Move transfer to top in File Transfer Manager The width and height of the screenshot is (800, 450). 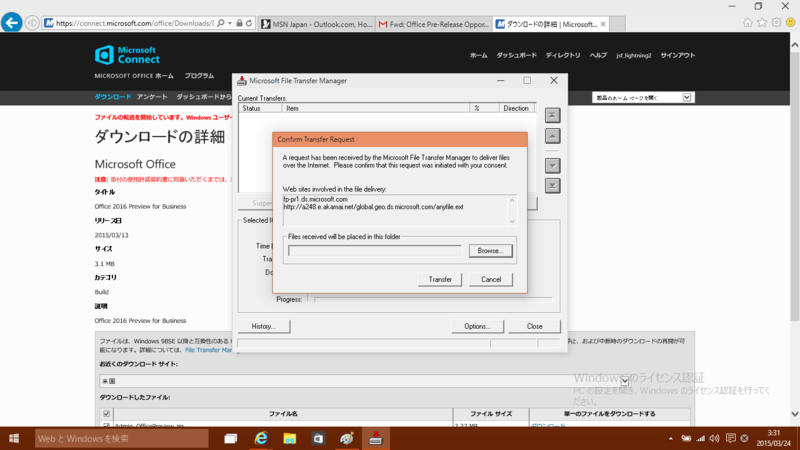[552, 115]
